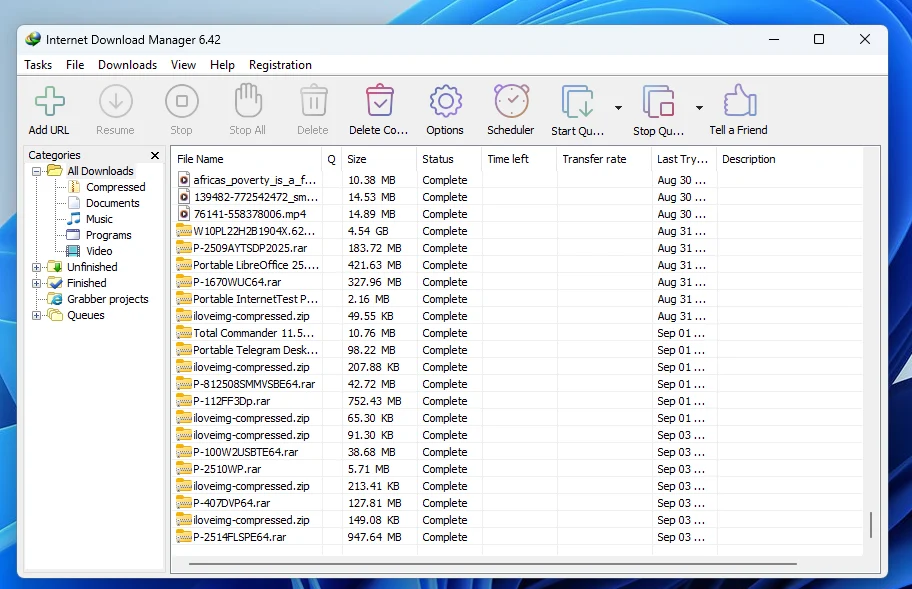Click the video icon of 76141-558378006.mp4

point(184,214)
